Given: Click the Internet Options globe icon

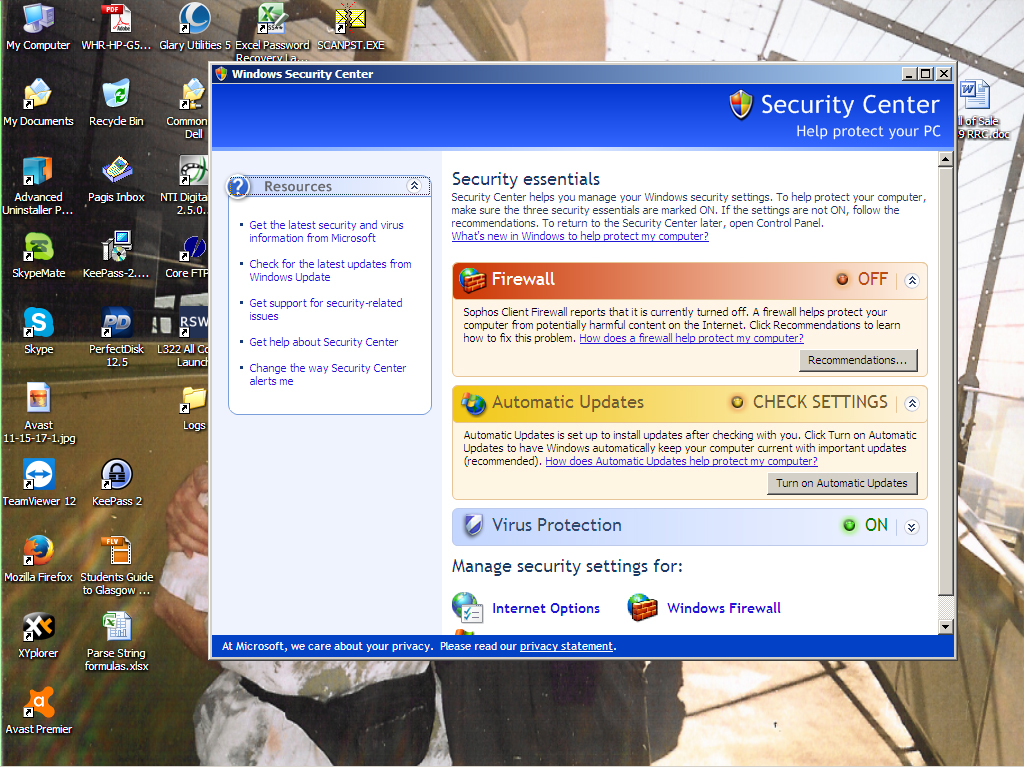Looking at the screenshot, I should coord(467,607).
